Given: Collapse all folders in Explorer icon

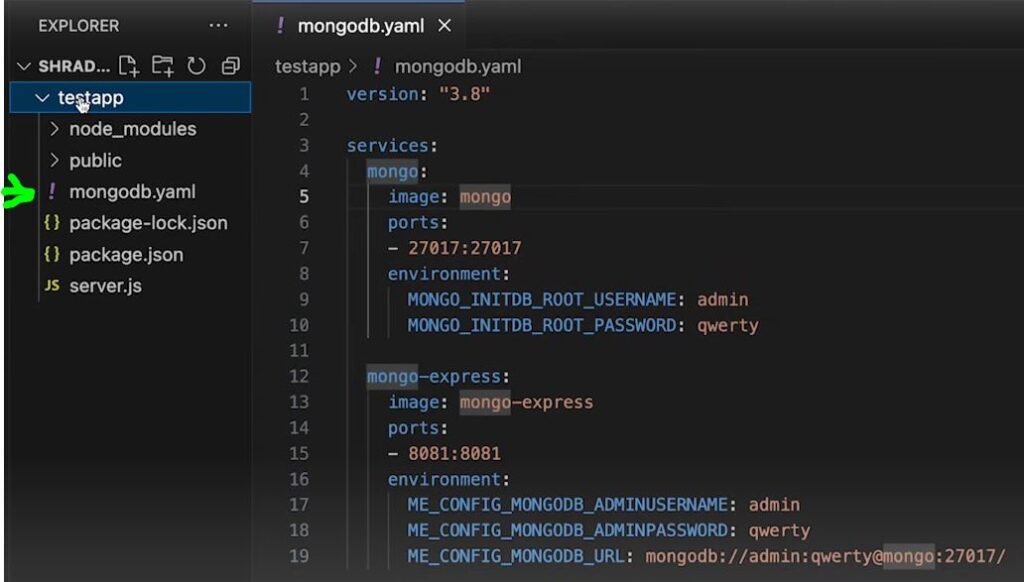Looking at the screenshot, I should coord(231,66).
